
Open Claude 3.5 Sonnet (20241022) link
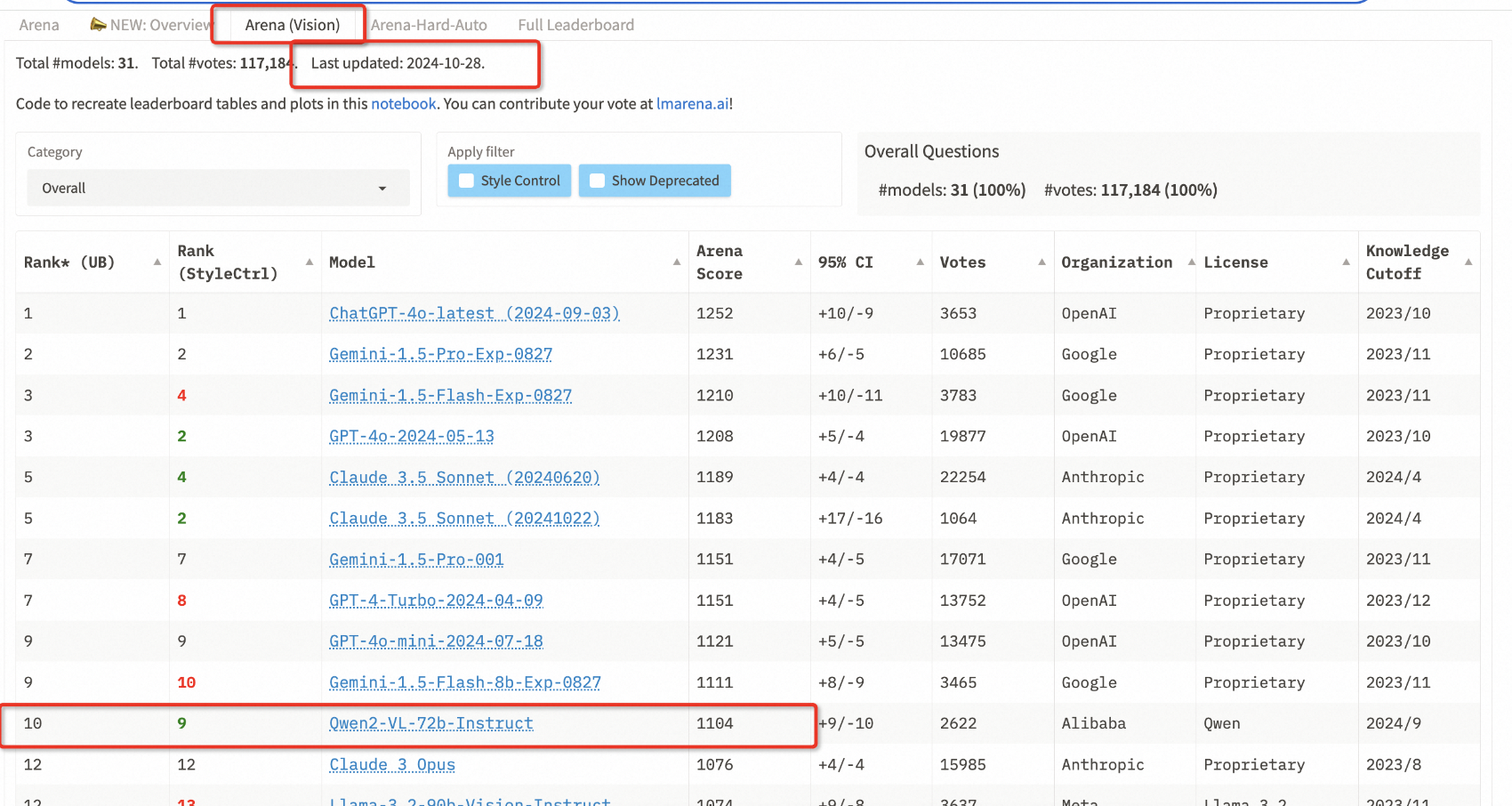click(x=464, y=518)
